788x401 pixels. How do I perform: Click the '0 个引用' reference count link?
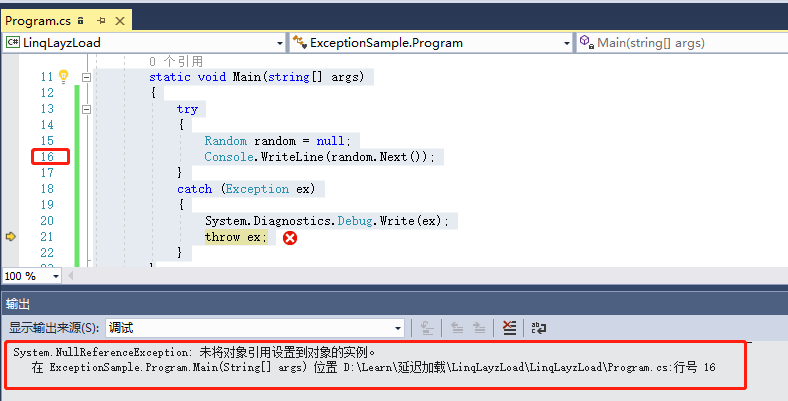coord(176,61)
